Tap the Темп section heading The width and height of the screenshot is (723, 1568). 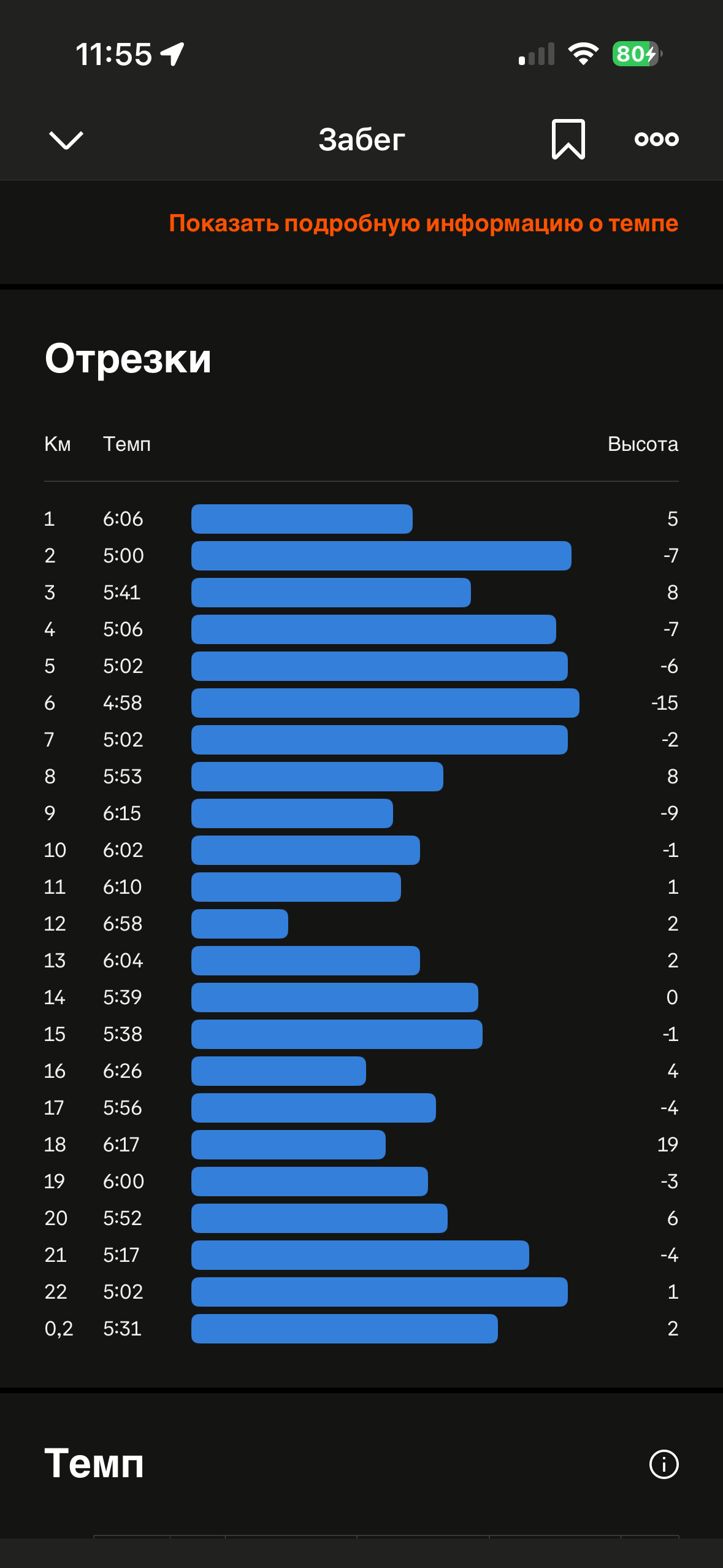click(94, 1464)
